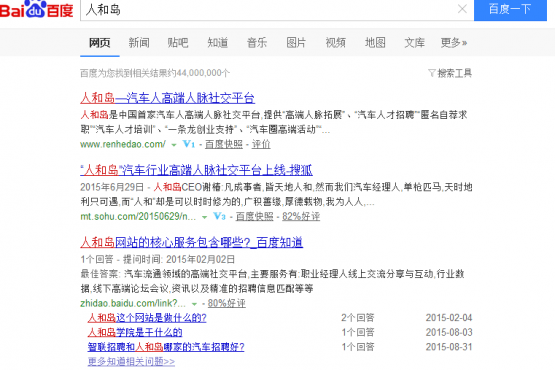This screenshot has height=370, width=555.
Task: Switch to the 图片 tab
Action: point(296,43)
